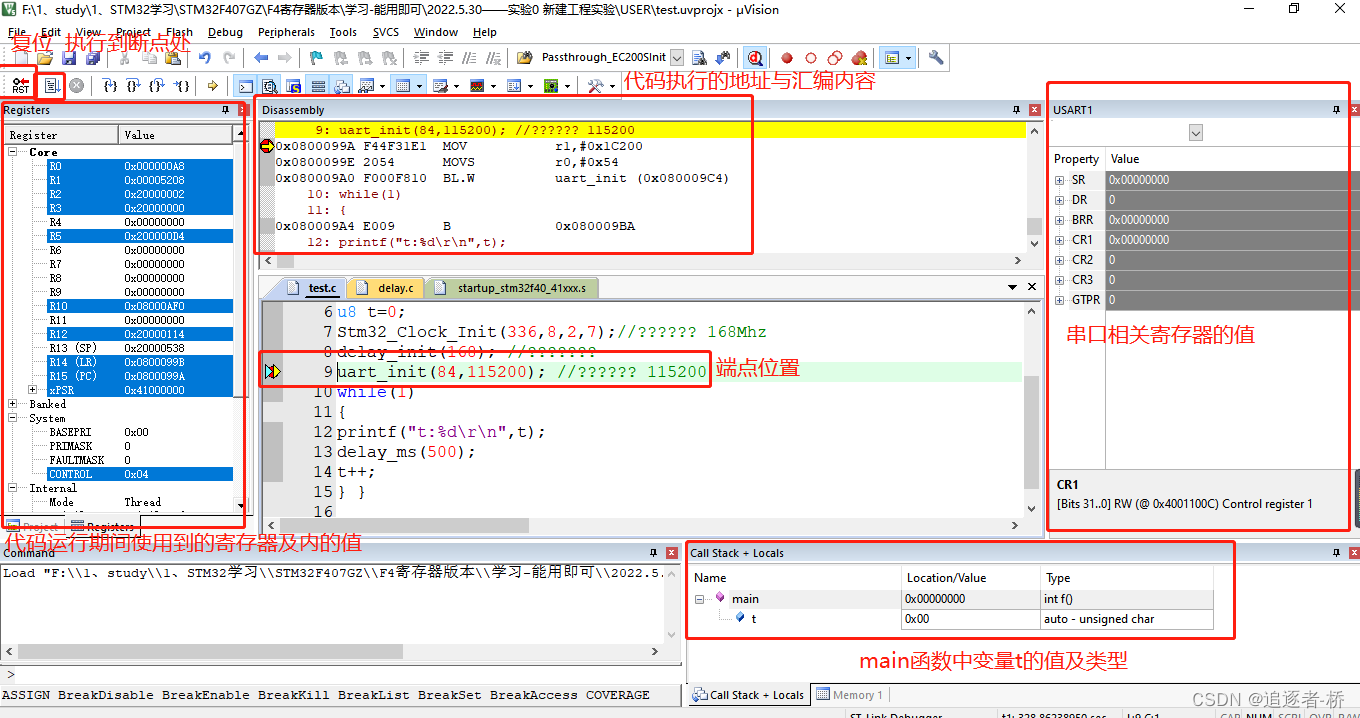Screen dimensions: 1360x718
Task: Open the Passthrough_EC200SInit search combo box
Action: [x=677, y=58]
